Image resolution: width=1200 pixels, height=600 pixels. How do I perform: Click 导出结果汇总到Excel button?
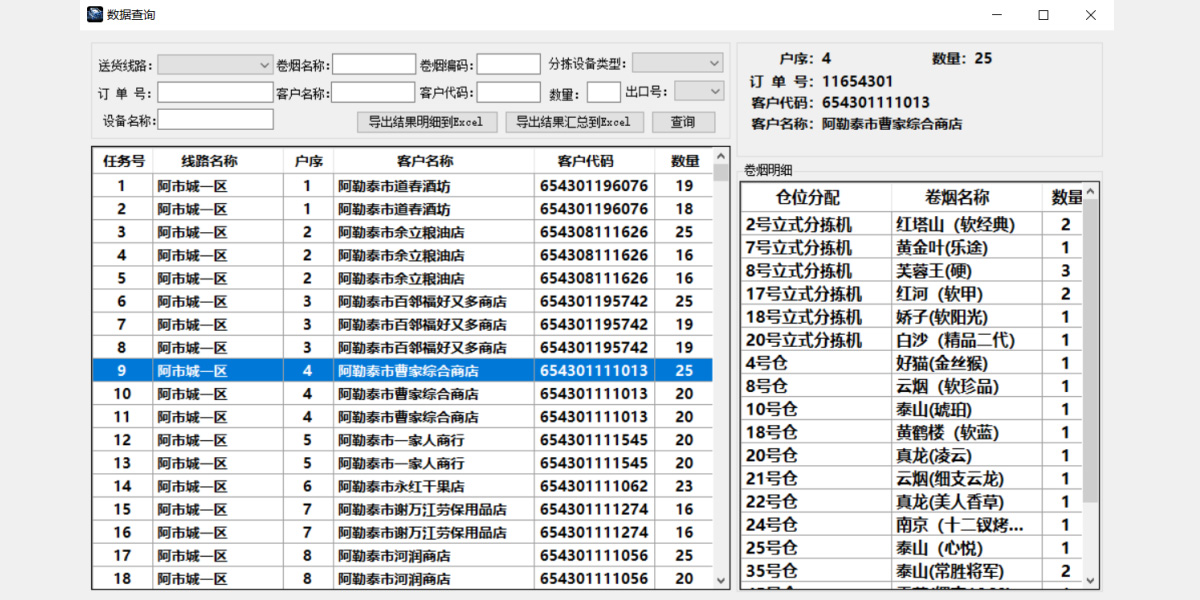574,122
